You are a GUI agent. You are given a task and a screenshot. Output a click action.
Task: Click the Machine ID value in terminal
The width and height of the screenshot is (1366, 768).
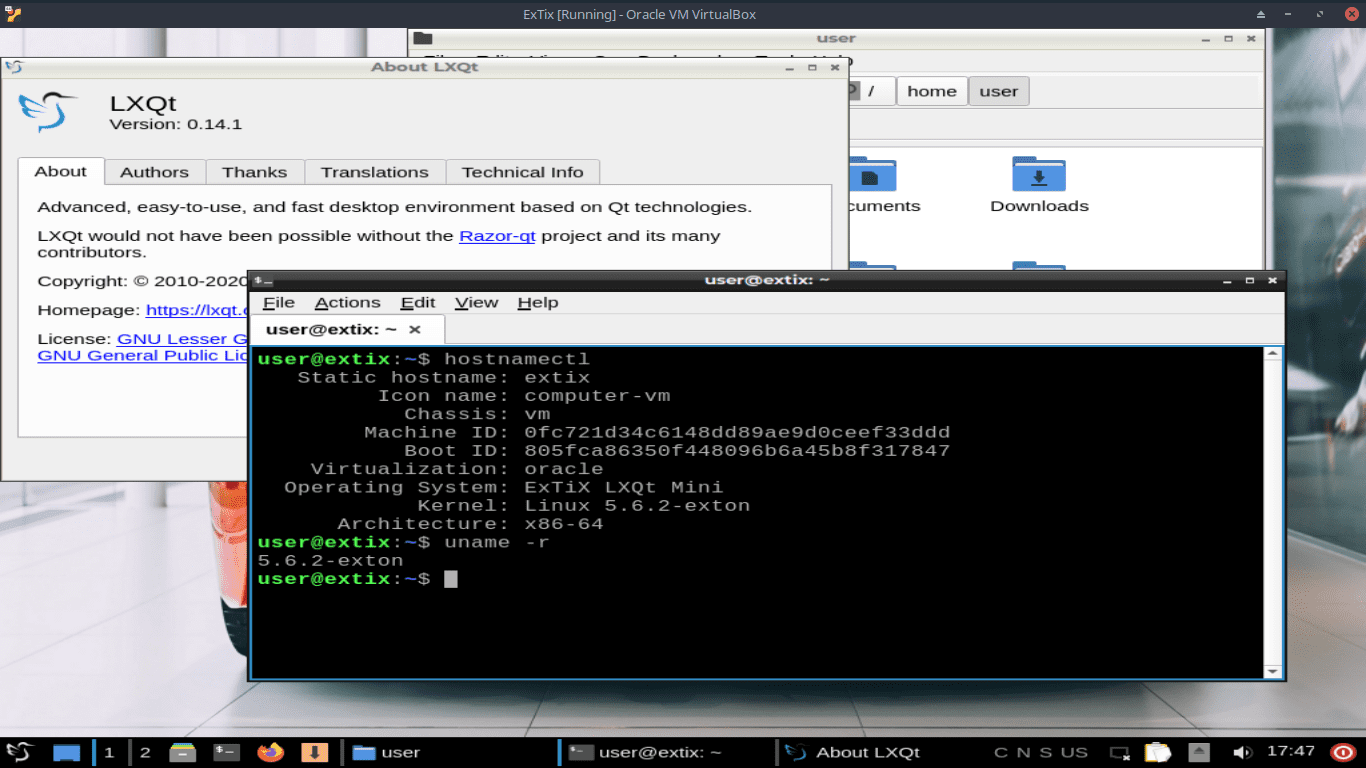click(737, 432)
